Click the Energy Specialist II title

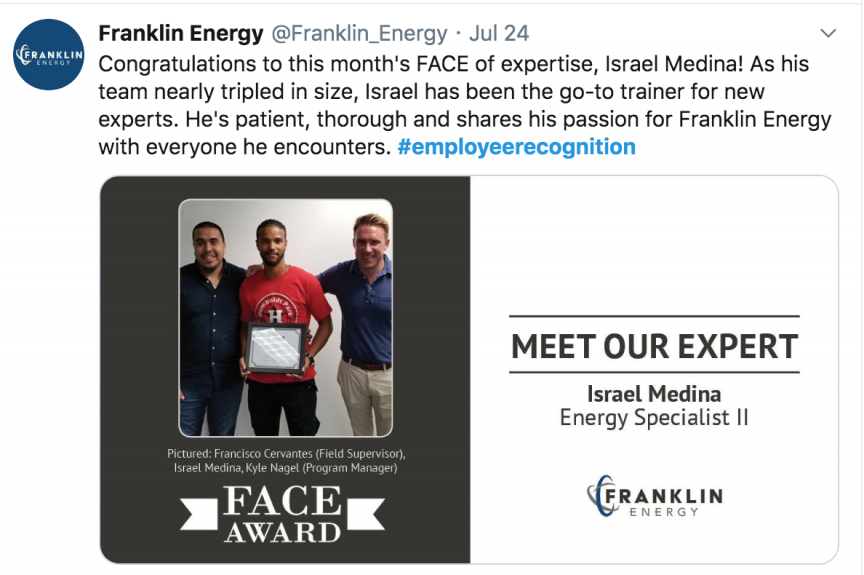(654, 417)
